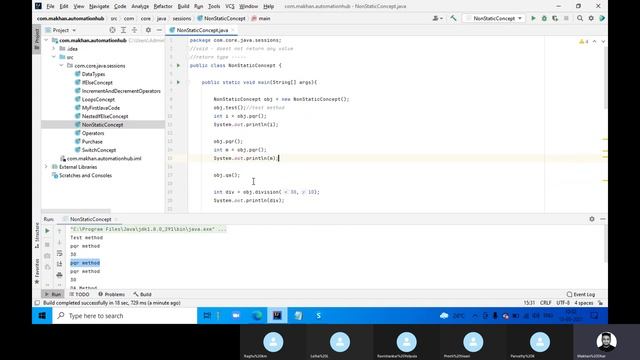Open Windows Start menu
Viewport: 640px width, 360px height.
[42, 316]
